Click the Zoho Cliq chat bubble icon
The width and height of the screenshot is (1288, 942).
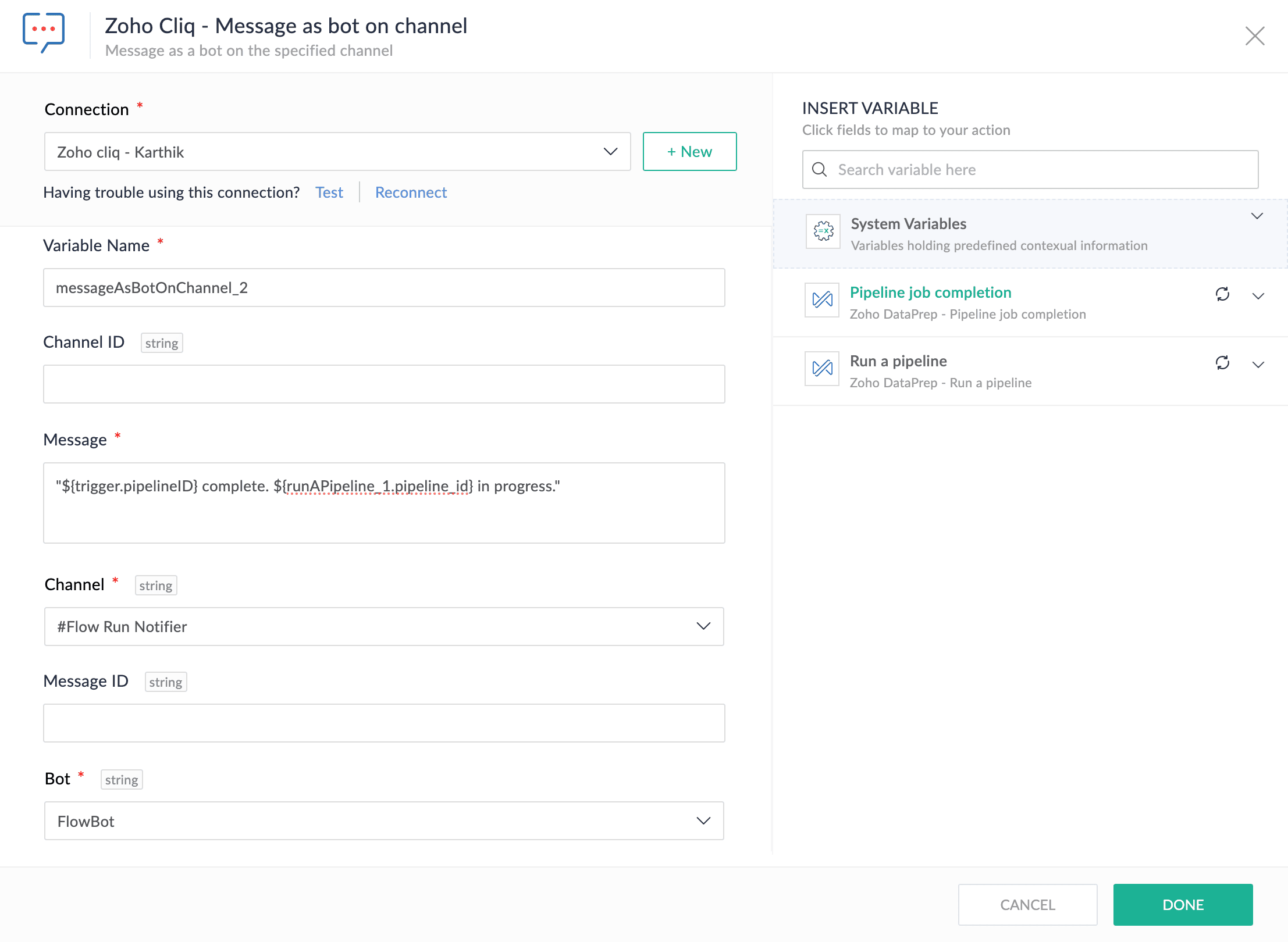44,33
